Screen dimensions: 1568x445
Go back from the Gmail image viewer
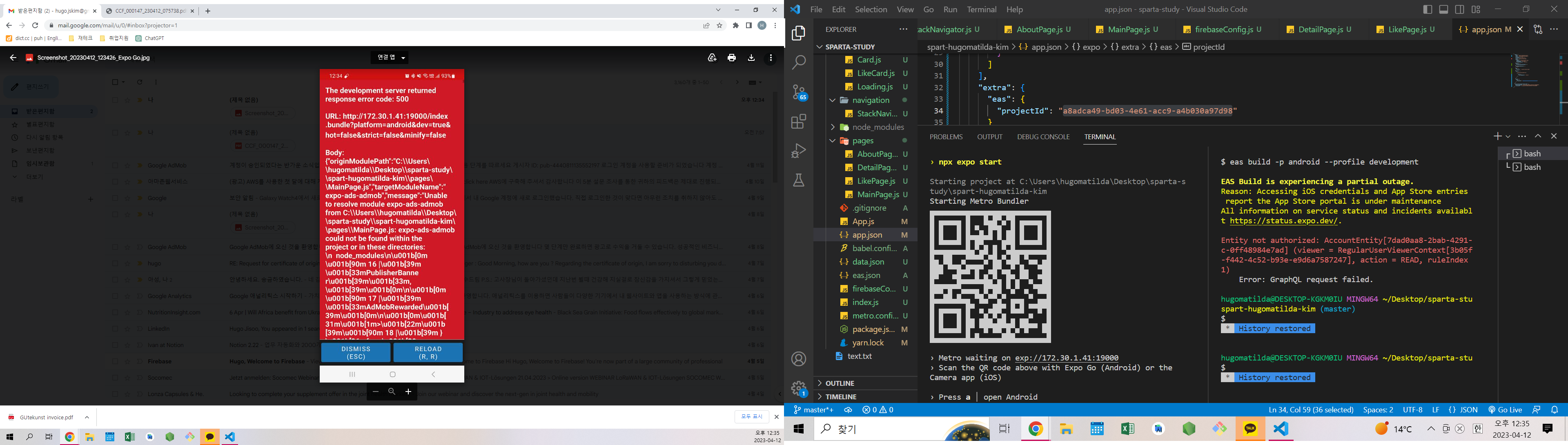13,58
